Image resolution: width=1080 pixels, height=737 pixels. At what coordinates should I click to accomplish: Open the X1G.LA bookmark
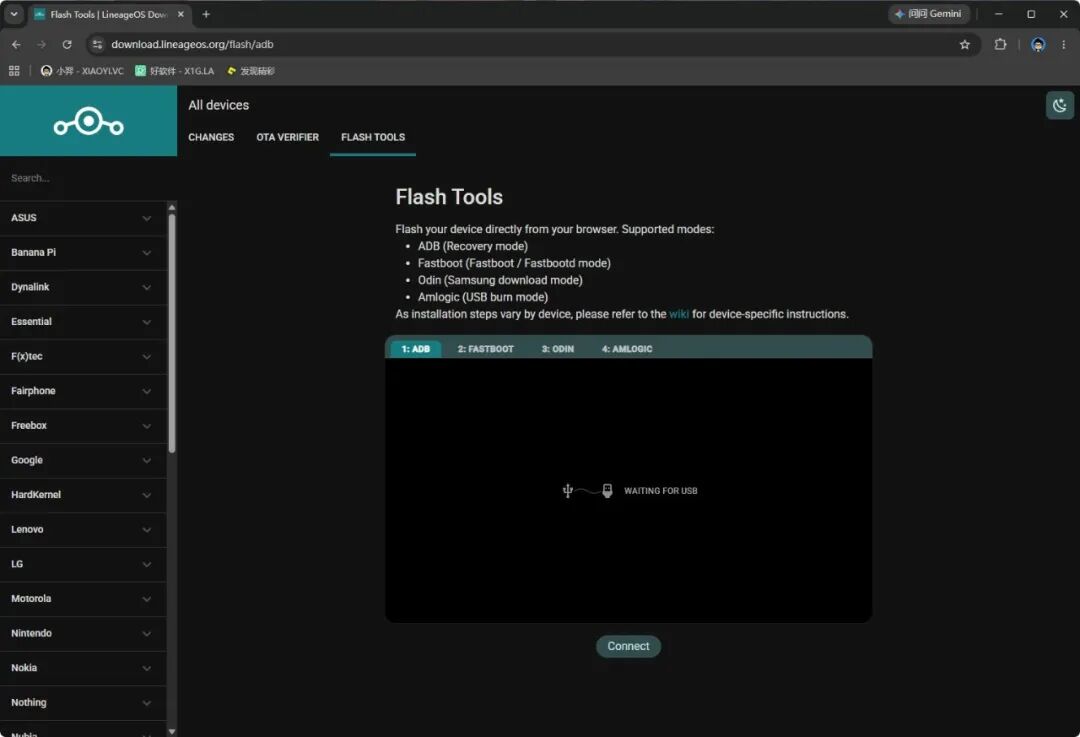(174, 71)
